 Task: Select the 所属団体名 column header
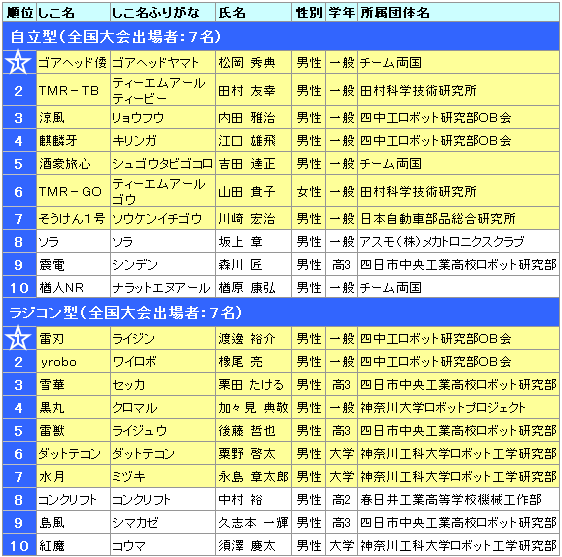pos(458,13)
